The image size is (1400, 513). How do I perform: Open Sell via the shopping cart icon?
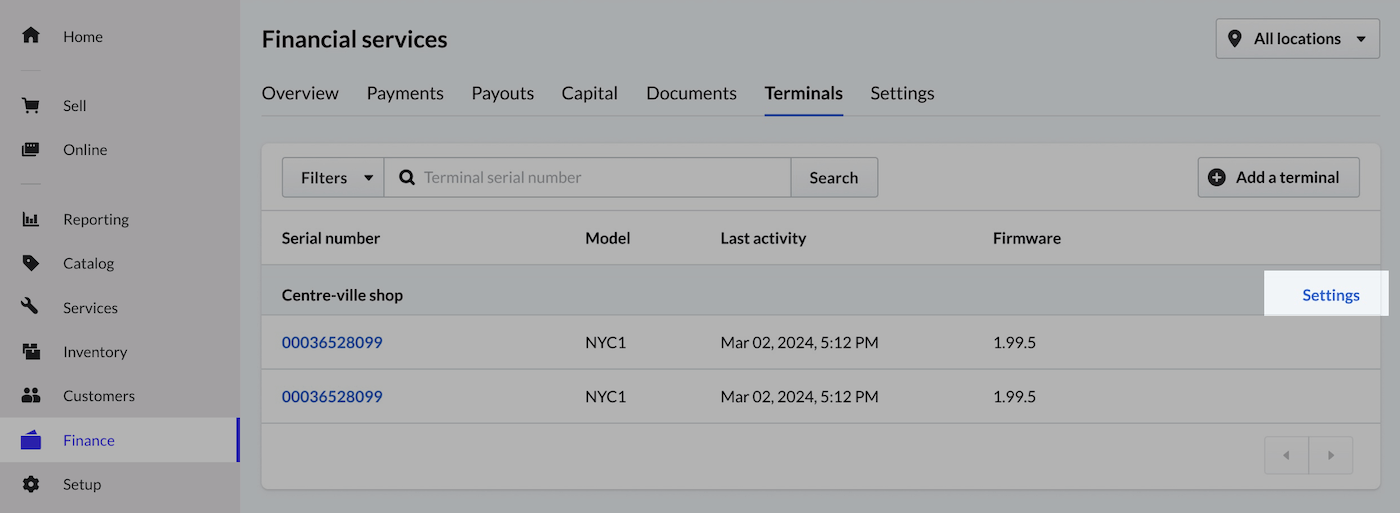pos(31,106)
